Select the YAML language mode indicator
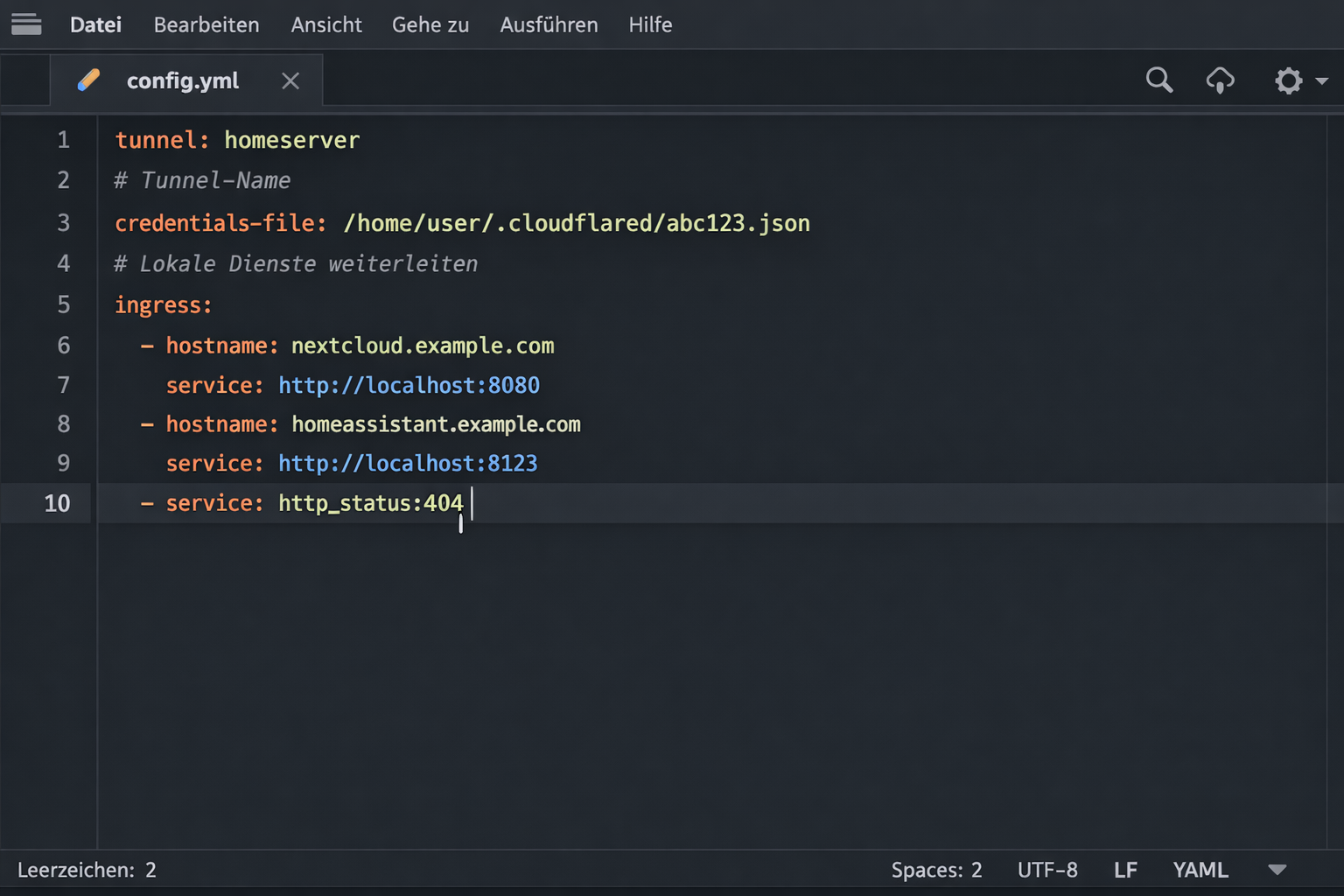 (1200, 869)
